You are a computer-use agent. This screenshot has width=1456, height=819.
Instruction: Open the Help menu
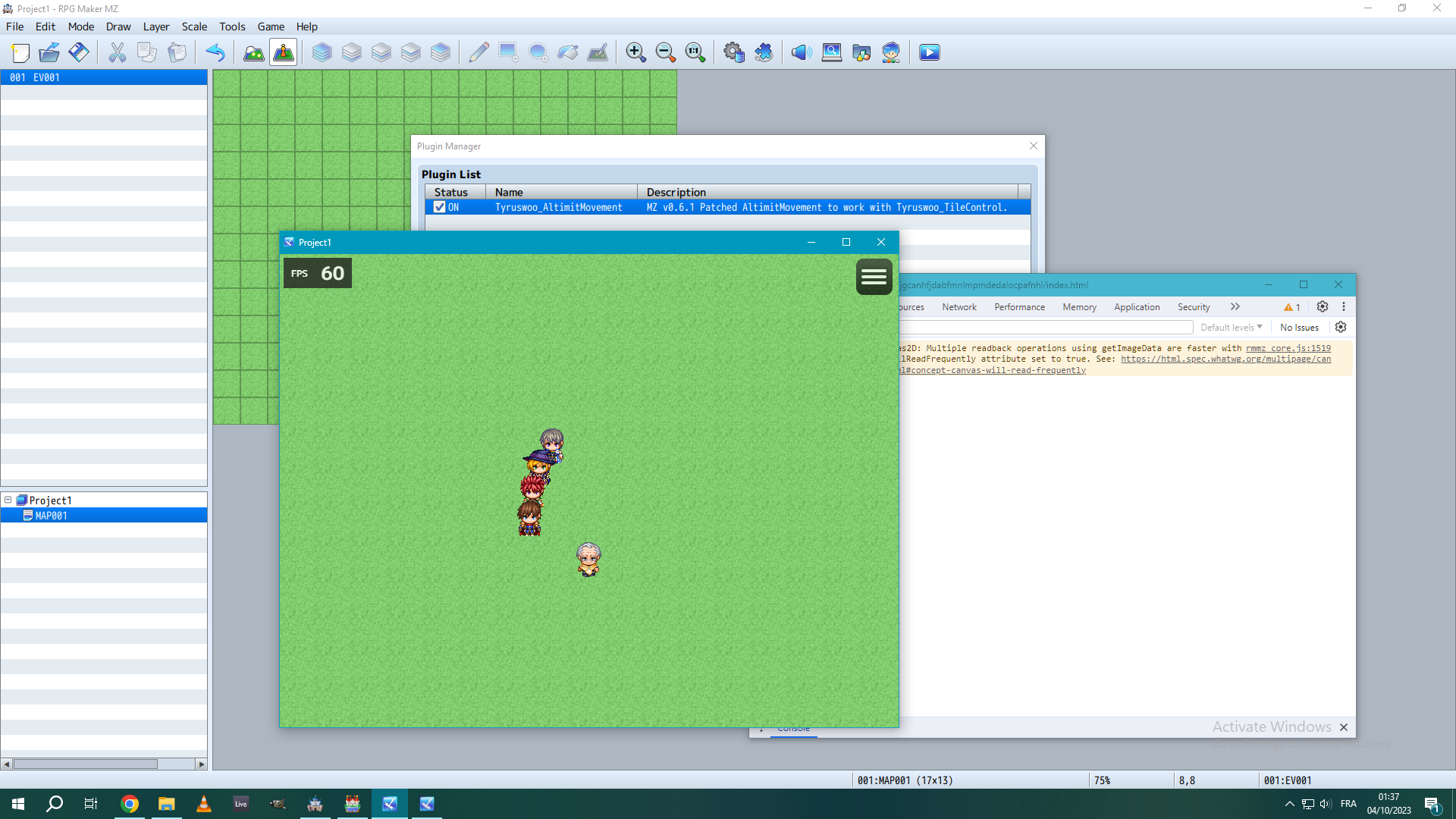point(307,27)
